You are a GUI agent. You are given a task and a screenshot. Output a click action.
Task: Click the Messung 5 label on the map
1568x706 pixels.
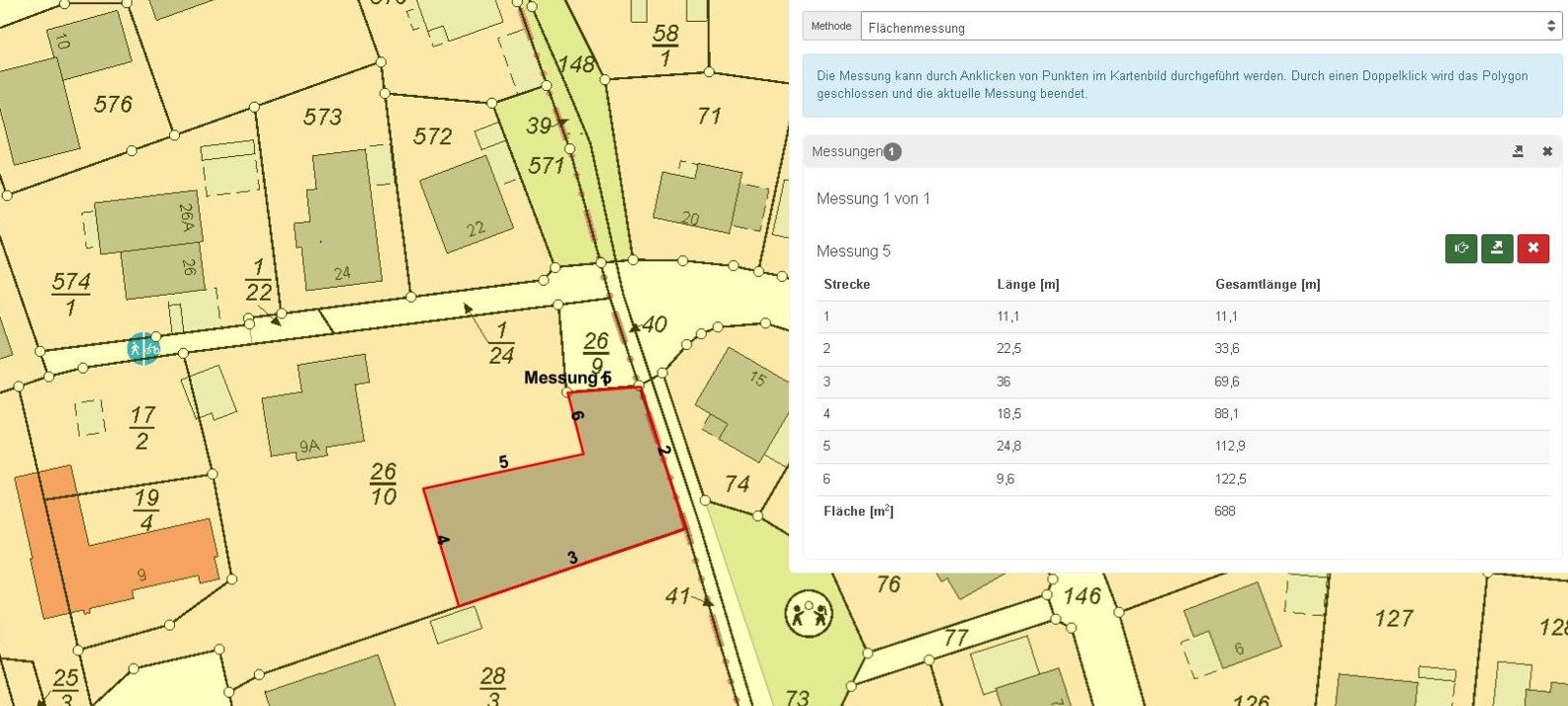click(x=566, y=378)
